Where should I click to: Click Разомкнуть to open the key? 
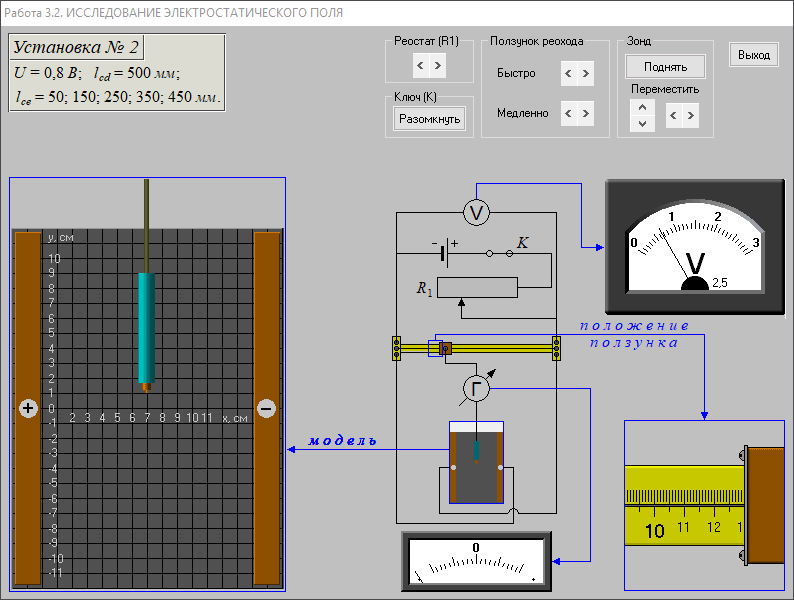pos(429,119)
